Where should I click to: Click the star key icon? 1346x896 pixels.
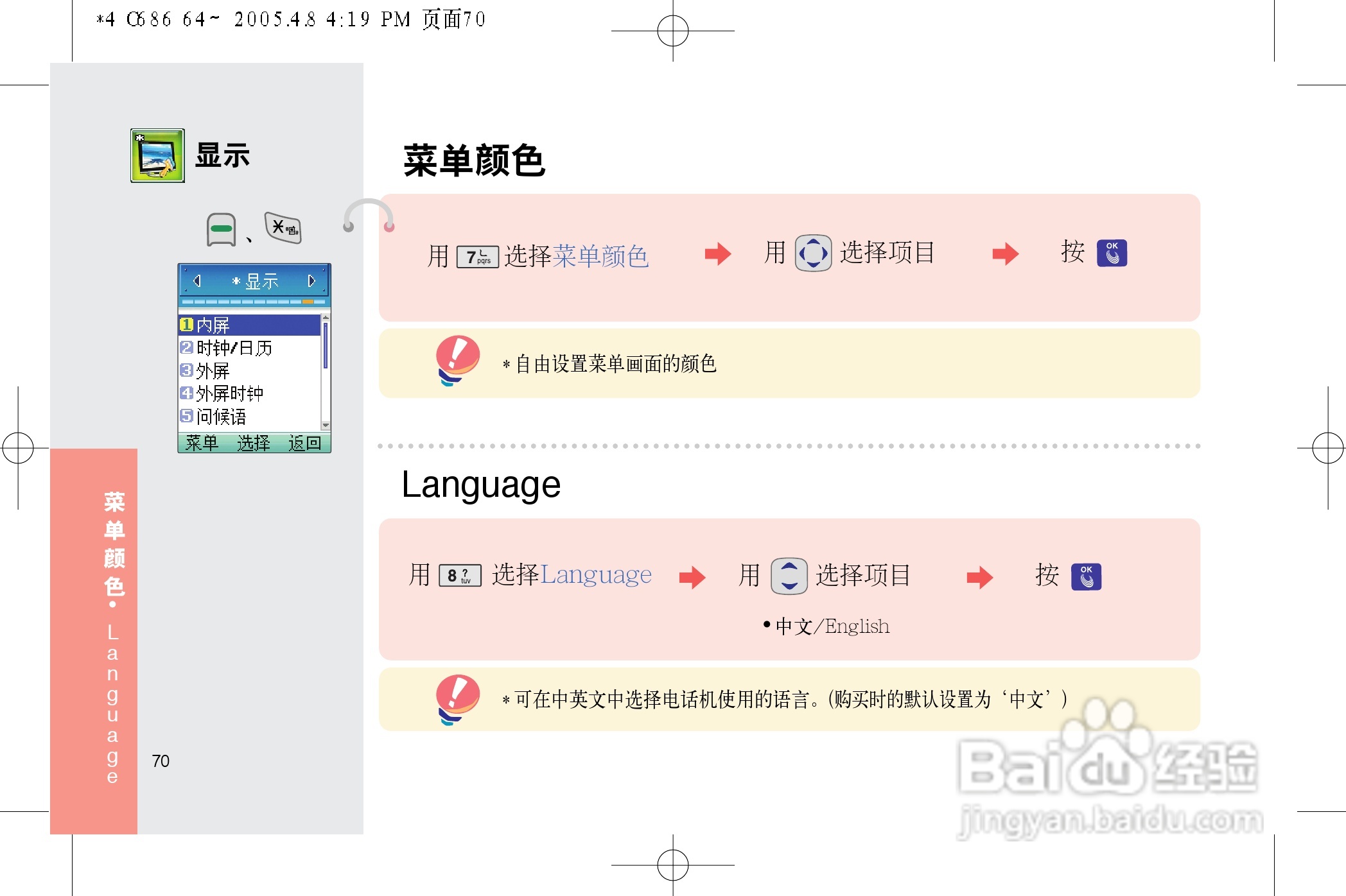tap(283, 228)
